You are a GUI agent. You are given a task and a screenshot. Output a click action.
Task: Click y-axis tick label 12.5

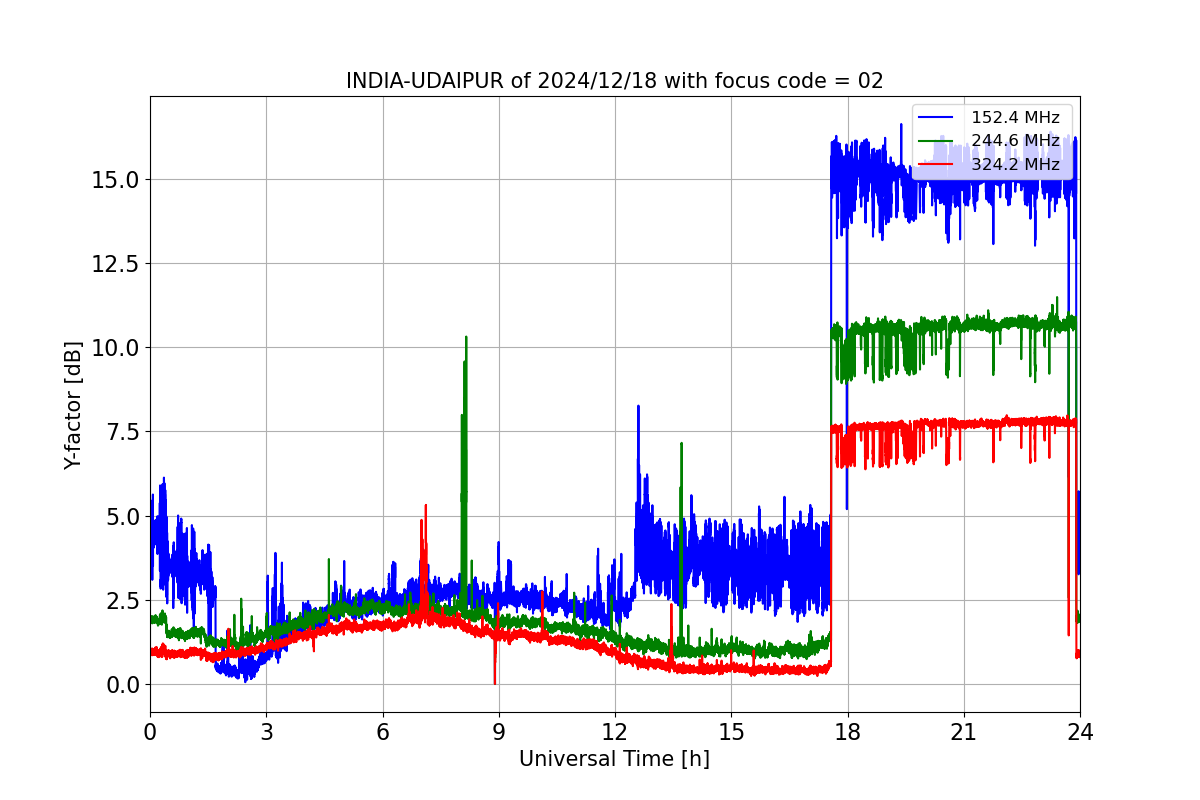coord(113,264)
